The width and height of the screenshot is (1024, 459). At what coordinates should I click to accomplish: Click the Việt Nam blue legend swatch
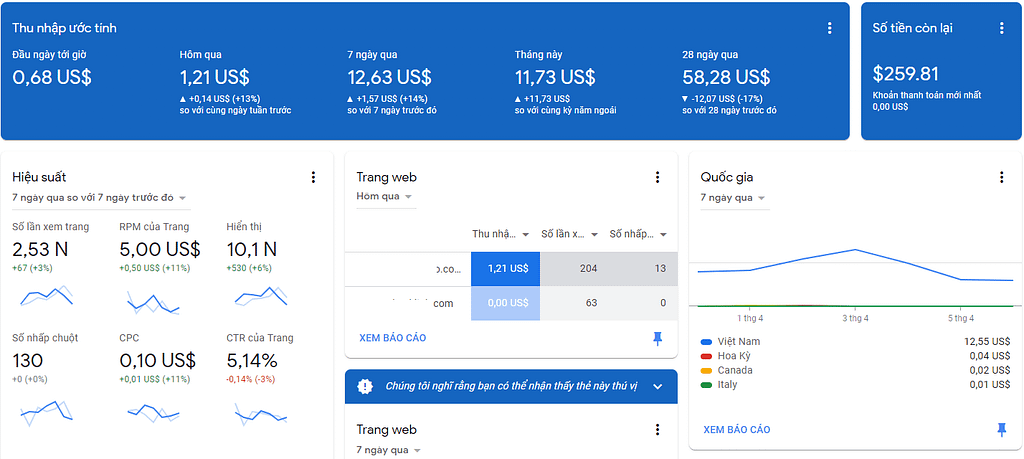(705, 341)
